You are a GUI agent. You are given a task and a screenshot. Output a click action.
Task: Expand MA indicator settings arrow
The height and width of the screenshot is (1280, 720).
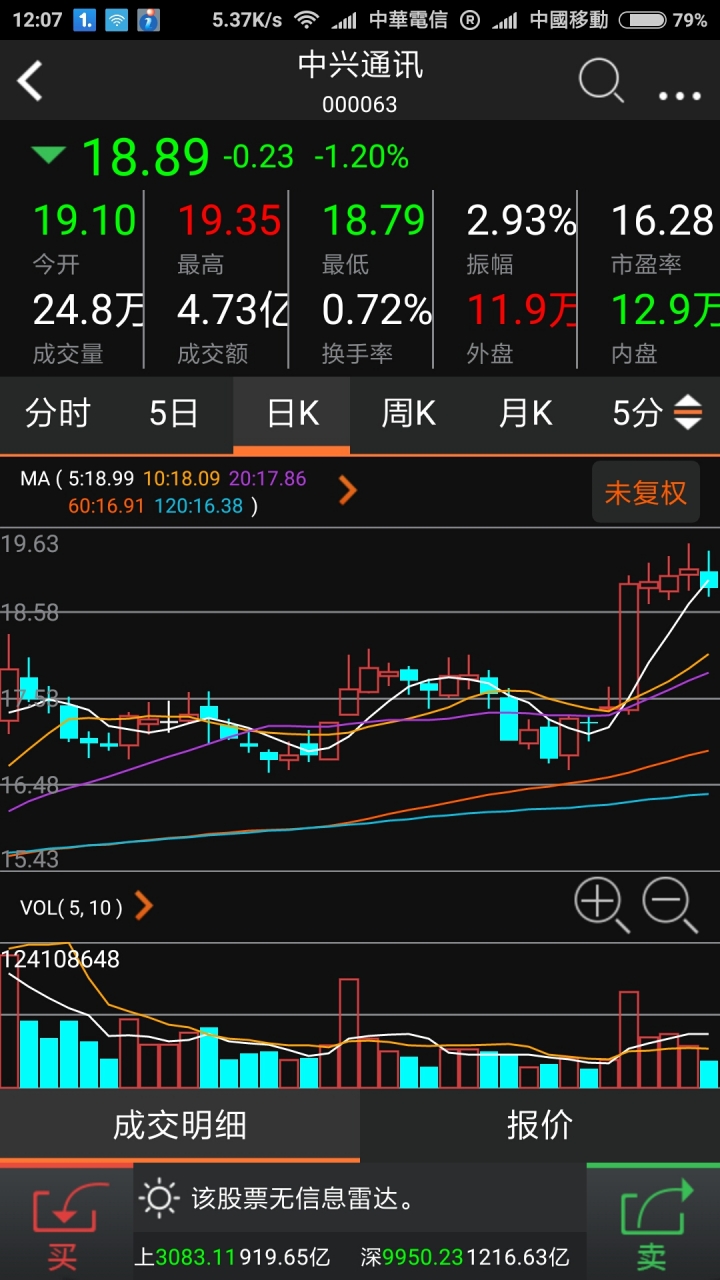click(x=348, y=490)
